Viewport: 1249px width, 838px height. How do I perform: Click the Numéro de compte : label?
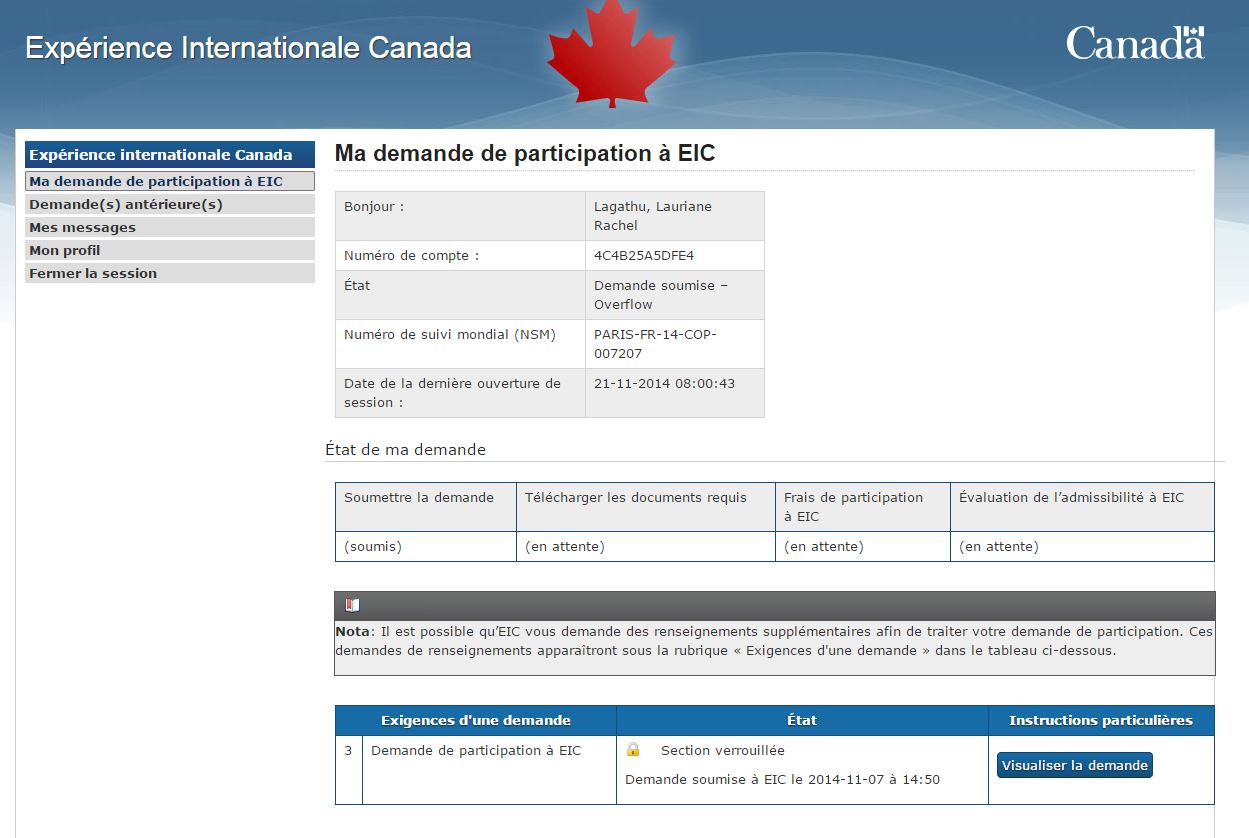(x=412, y=255)
